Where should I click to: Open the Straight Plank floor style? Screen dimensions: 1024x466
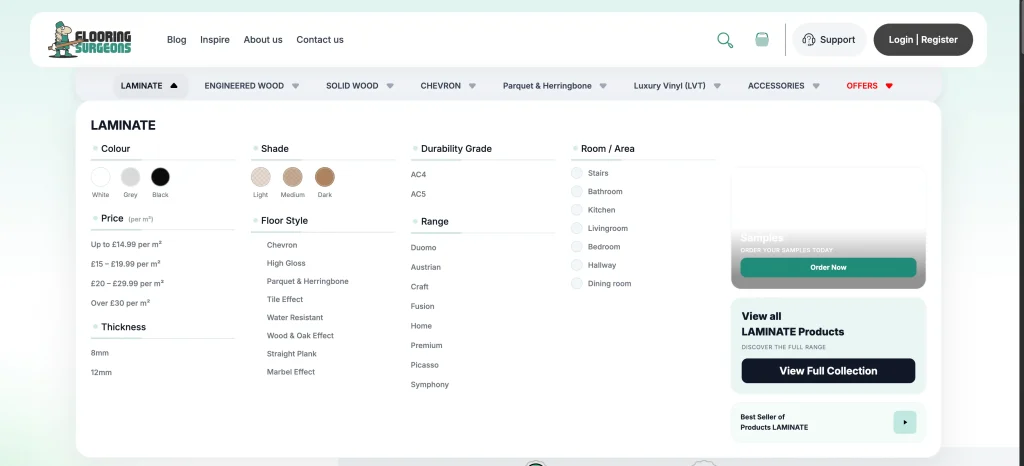coord(291,354)
